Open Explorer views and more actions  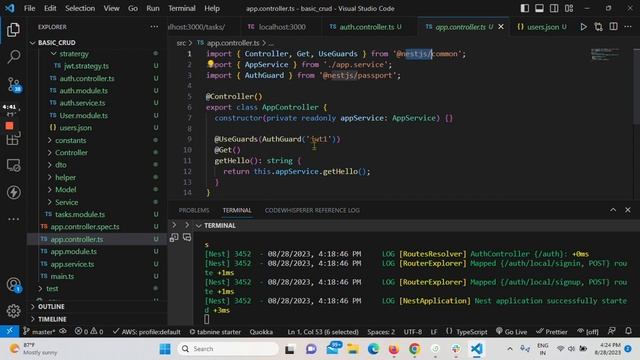(x=154, y=27)
